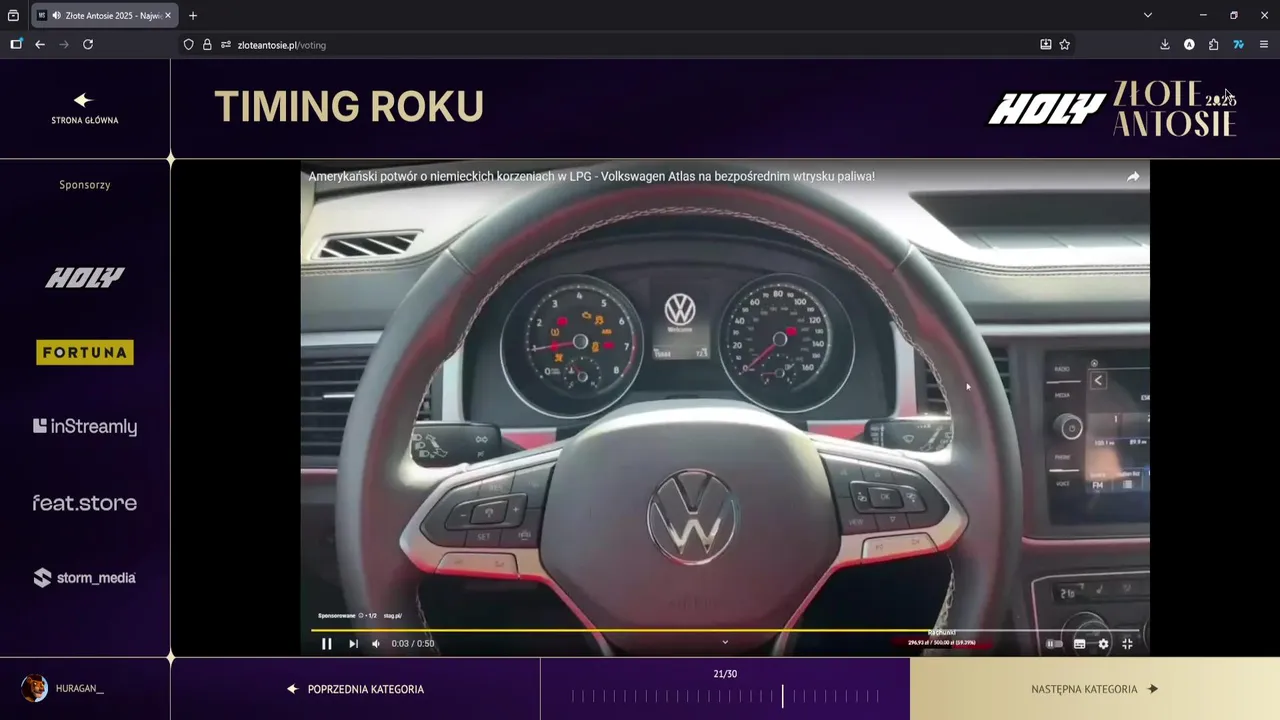
Task: Open tracking protection shield panel
Action: pos(188,44)
